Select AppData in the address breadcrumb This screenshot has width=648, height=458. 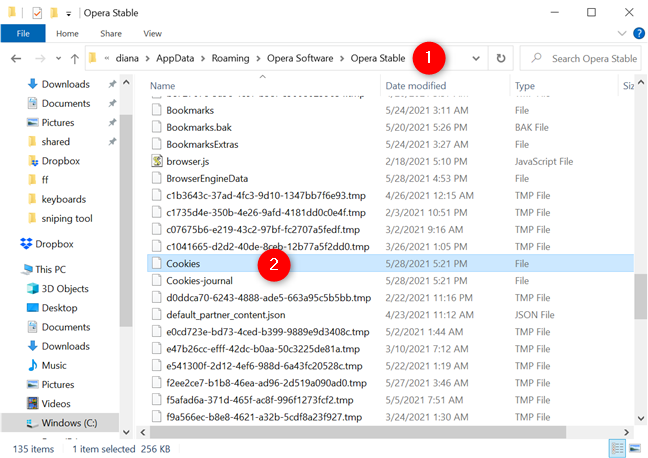(x=175, y=58)
